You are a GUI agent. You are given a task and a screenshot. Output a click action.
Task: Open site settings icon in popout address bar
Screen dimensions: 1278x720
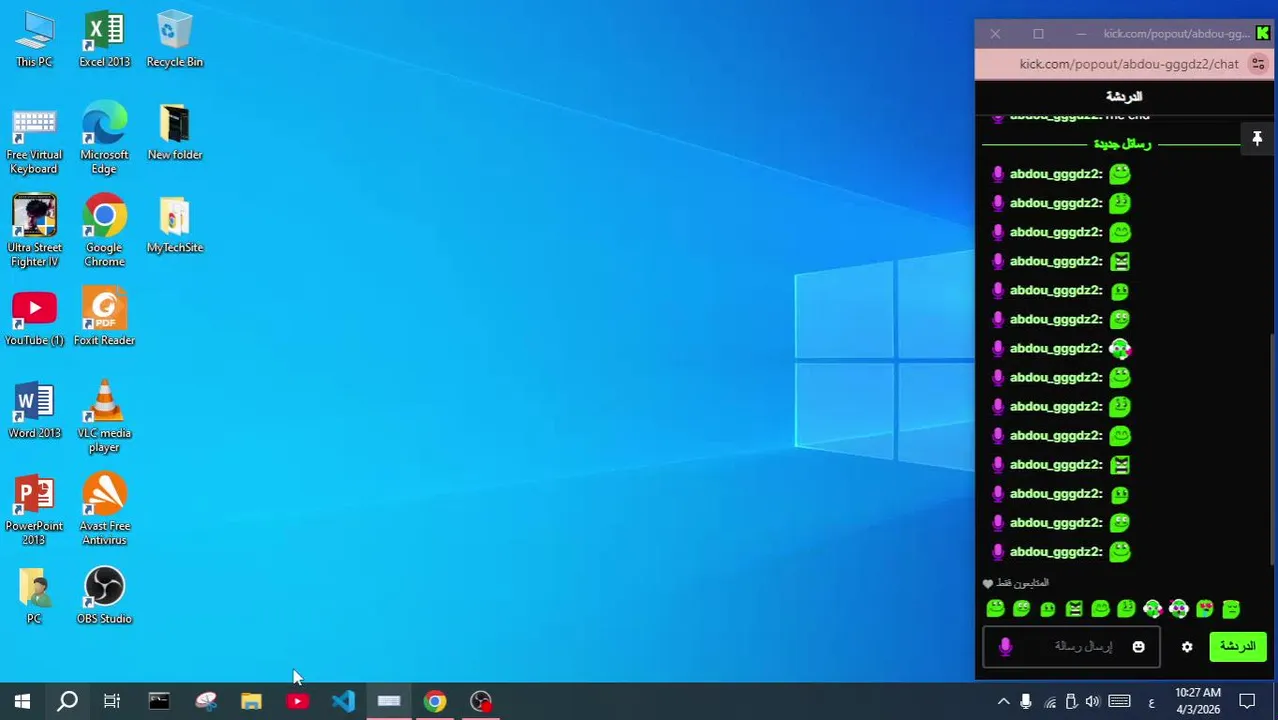(x=1258, y=64)
